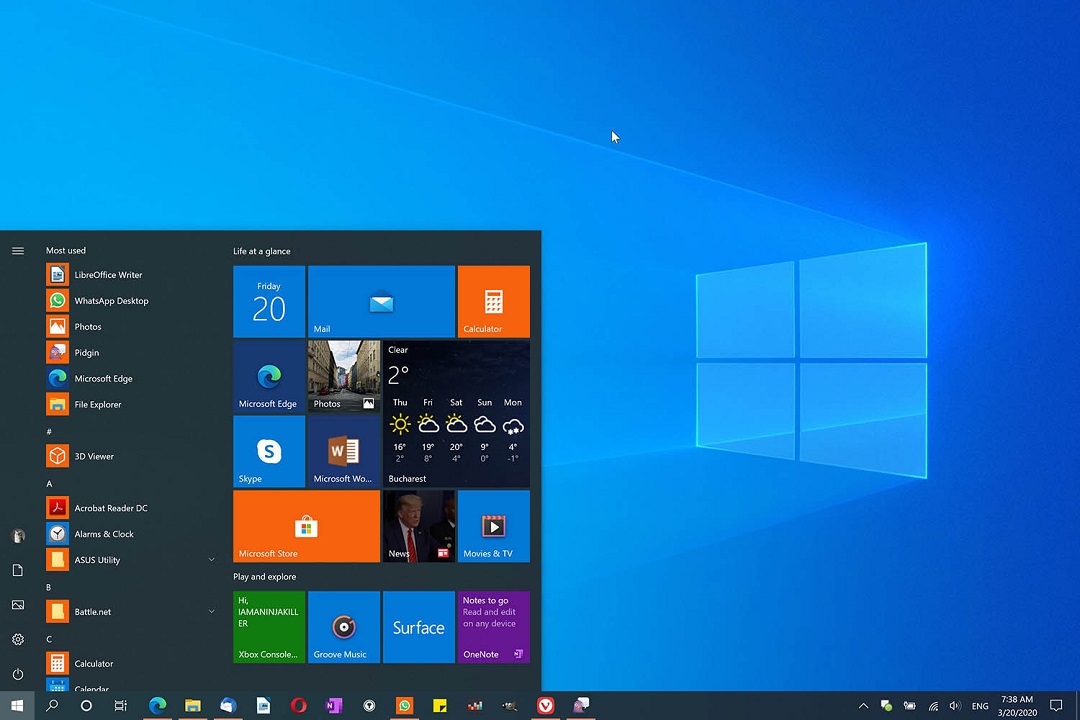Viewport: 1080px width, 720px height.
Task: Open Acrobat Reader DC
Action: (x=110, y=508)
